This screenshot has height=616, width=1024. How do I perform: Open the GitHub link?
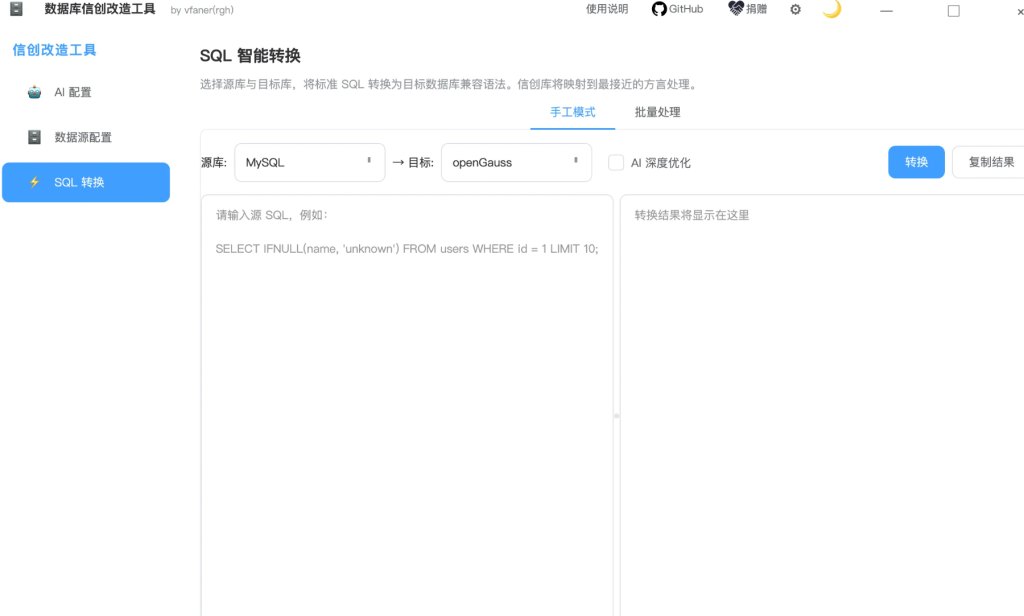click(677, 9)
